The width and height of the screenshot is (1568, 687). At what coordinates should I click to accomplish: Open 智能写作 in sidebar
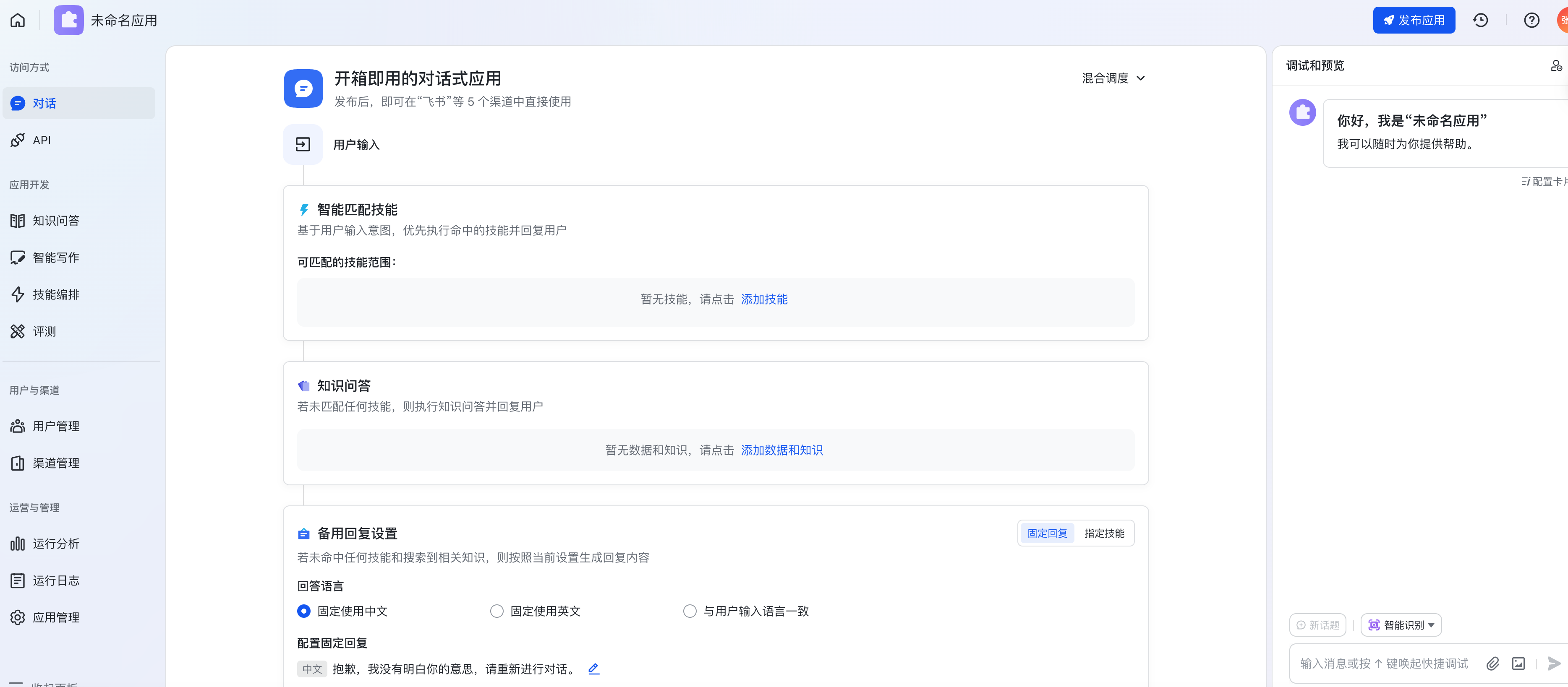click(x=78, y=258)
